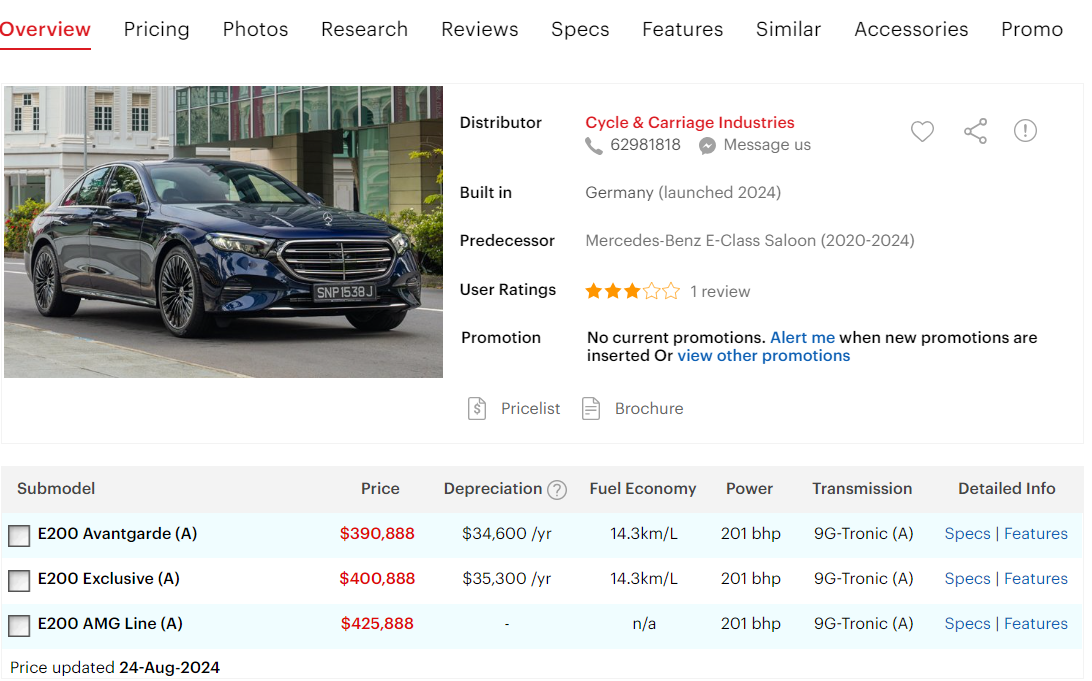Tick the E200 Exclusive (A) checkbox
1092x681 pixels.
(x=19, y=581)
